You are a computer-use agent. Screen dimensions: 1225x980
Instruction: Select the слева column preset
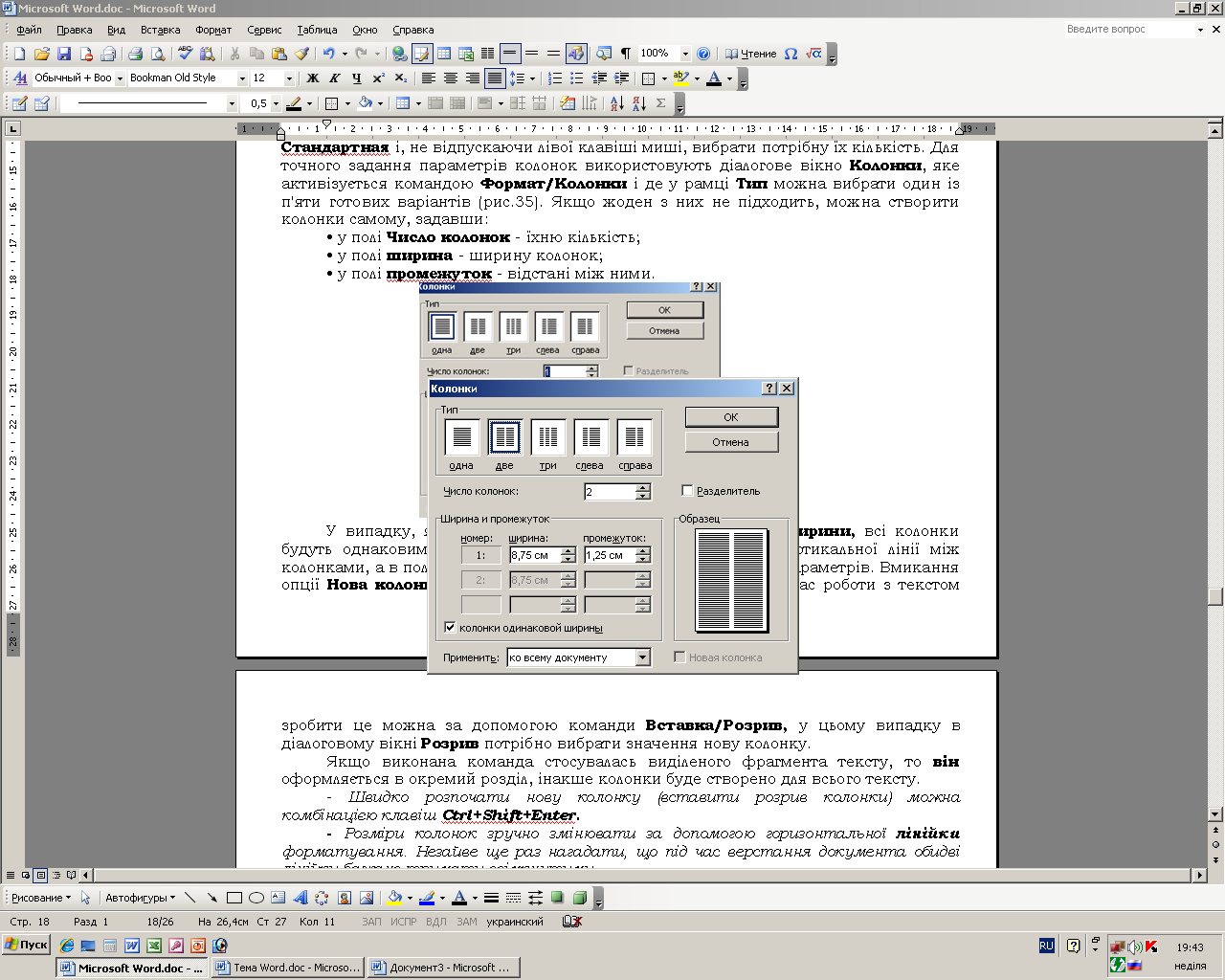point(590,437)
